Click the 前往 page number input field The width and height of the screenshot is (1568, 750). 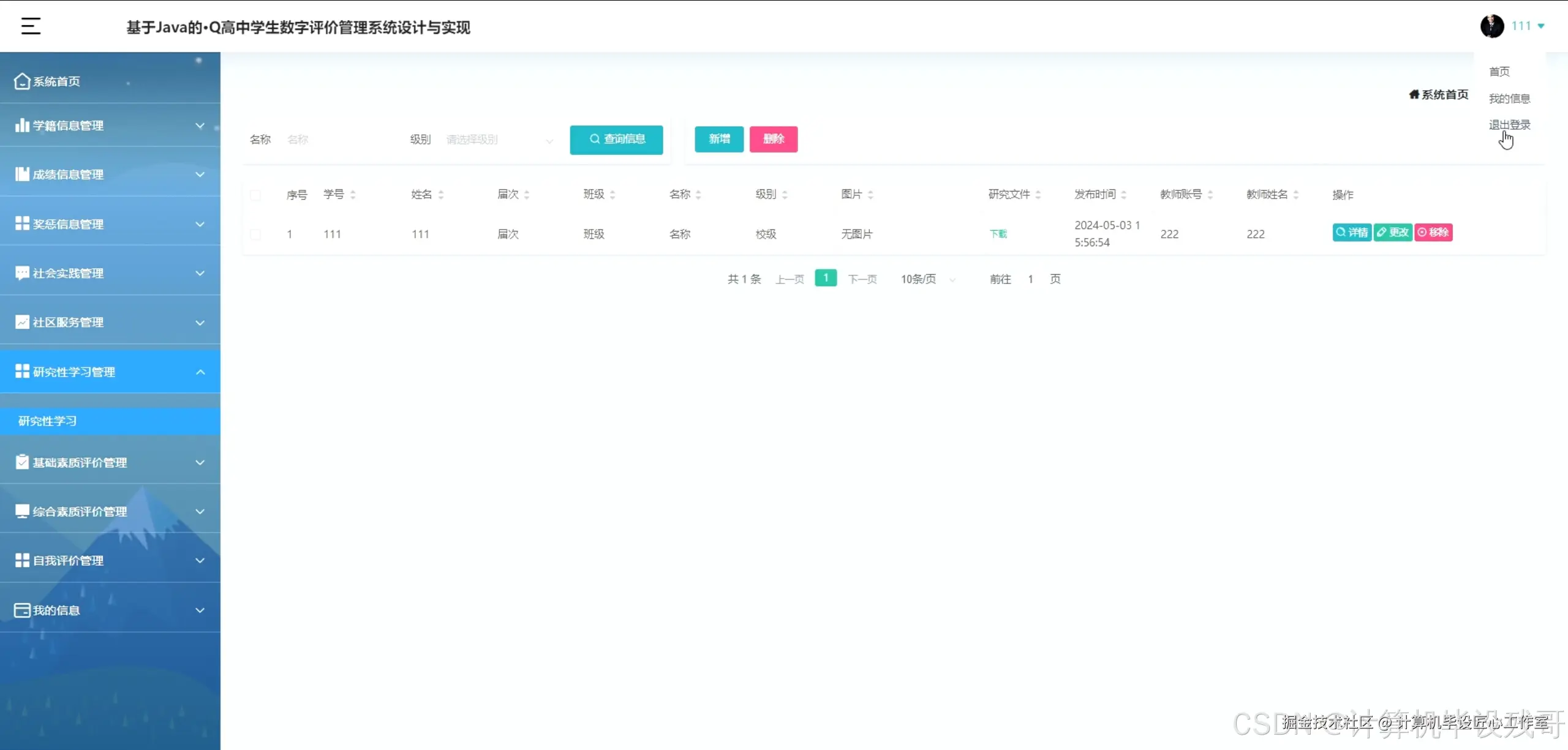[1030, 279]
